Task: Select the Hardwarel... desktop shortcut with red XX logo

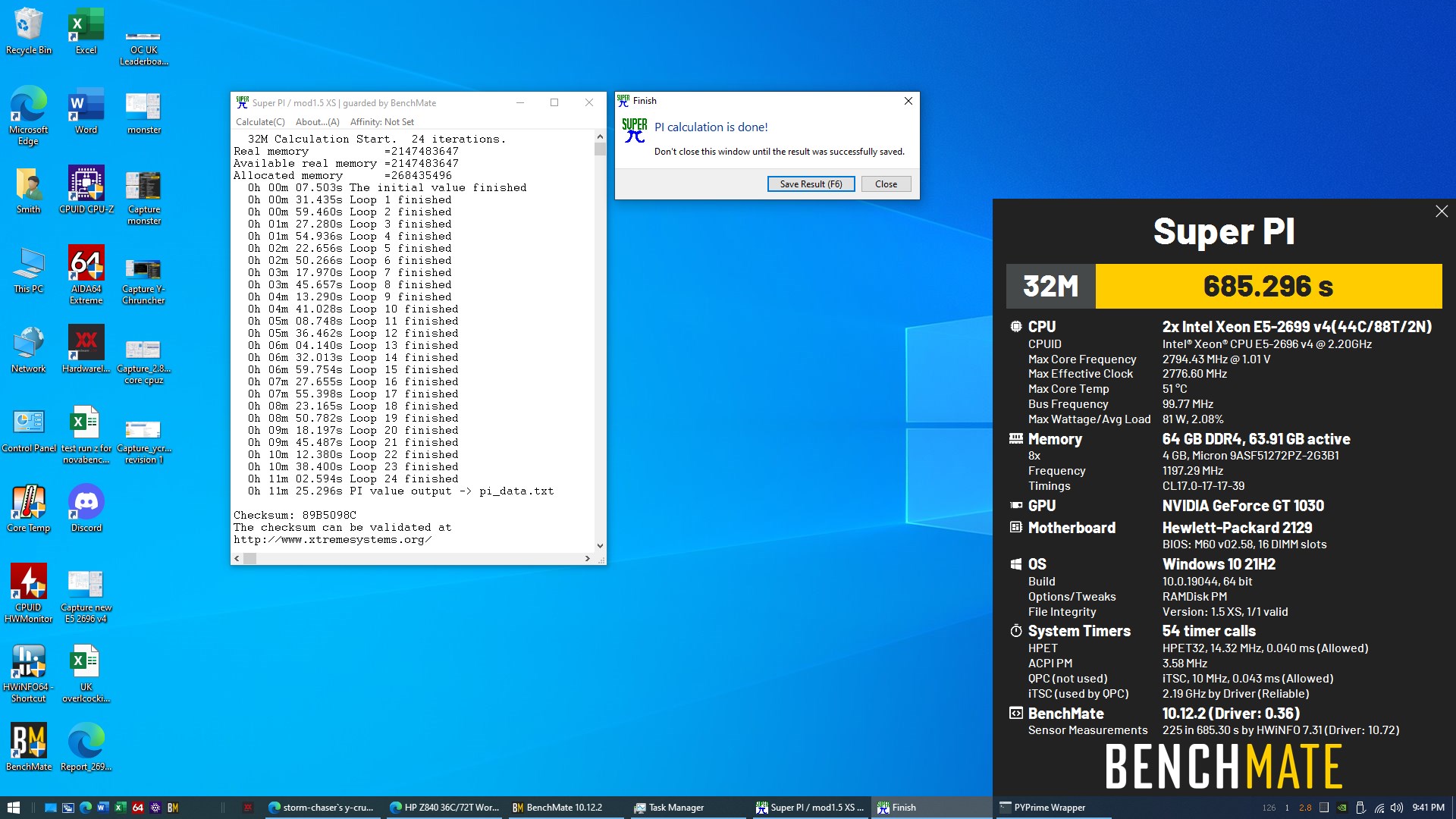Action: [86, 350]
